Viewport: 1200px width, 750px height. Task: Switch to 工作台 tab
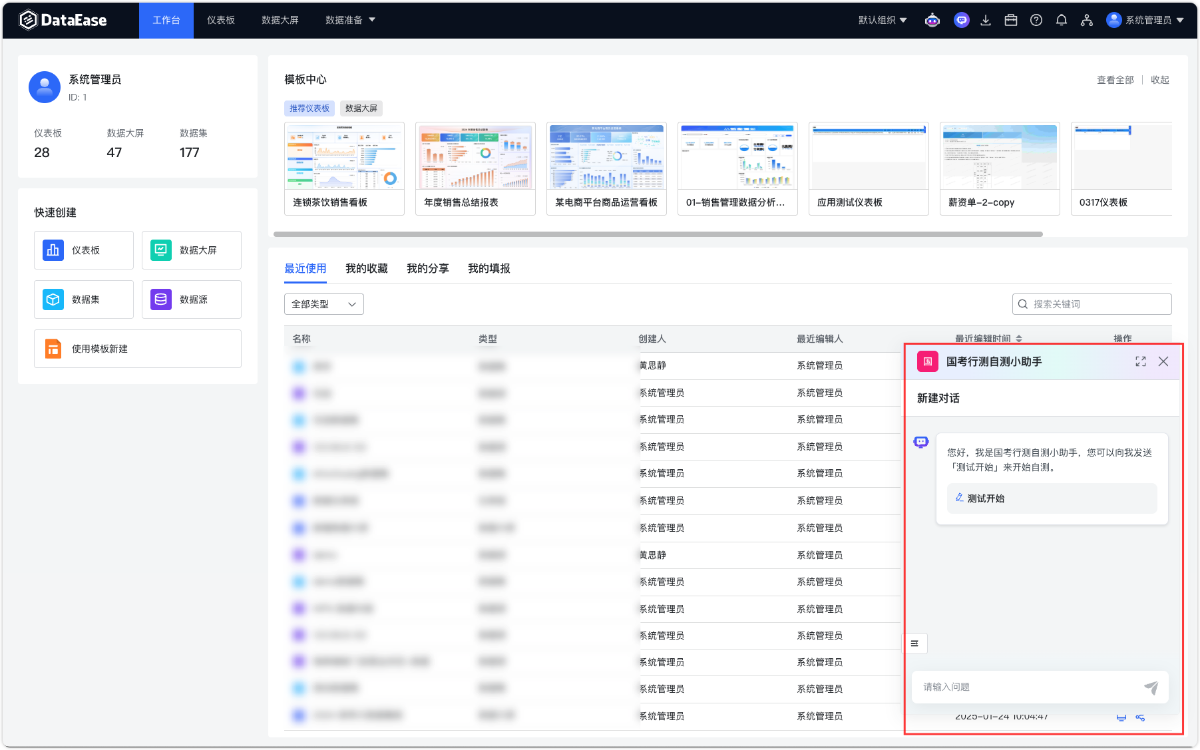coord(167,20)
